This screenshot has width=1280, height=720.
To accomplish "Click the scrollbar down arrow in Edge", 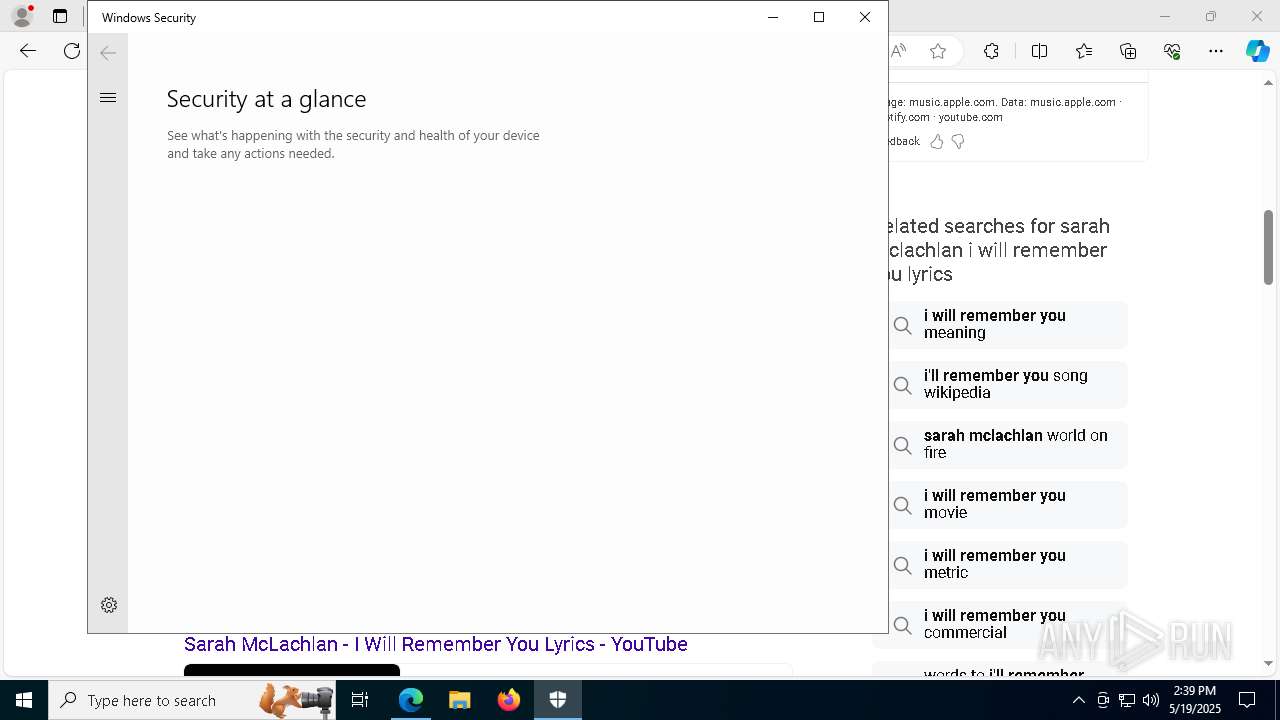I will pos(1268,664).
